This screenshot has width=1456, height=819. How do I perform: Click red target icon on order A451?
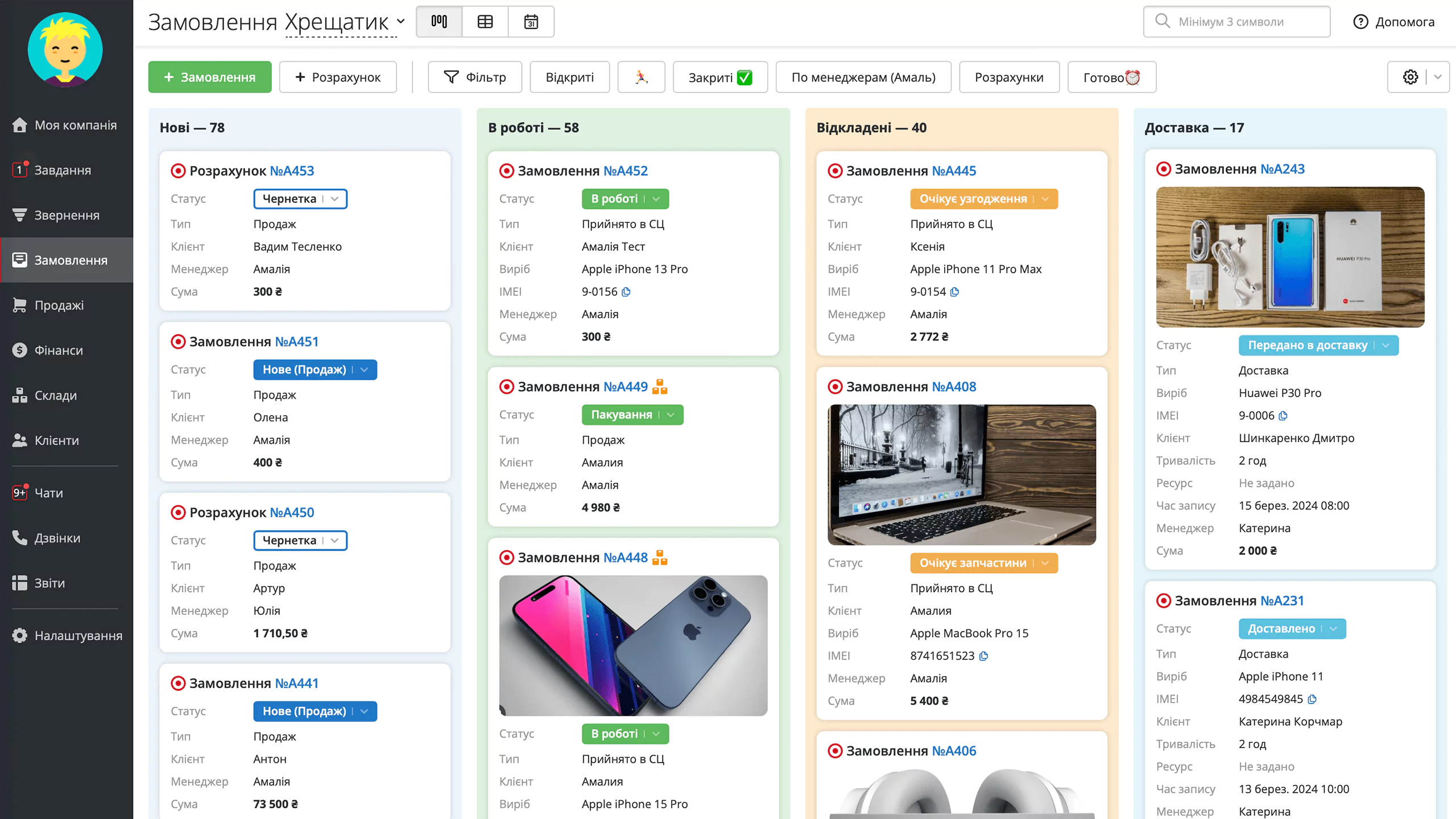click(x=178, y=341)
